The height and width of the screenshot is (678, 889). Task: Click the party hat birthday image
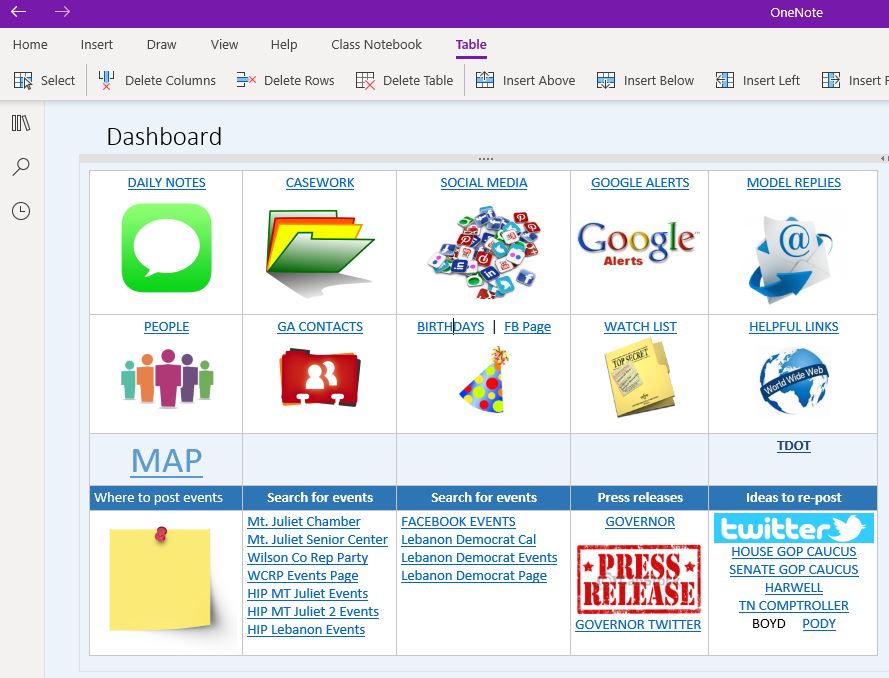484,380
